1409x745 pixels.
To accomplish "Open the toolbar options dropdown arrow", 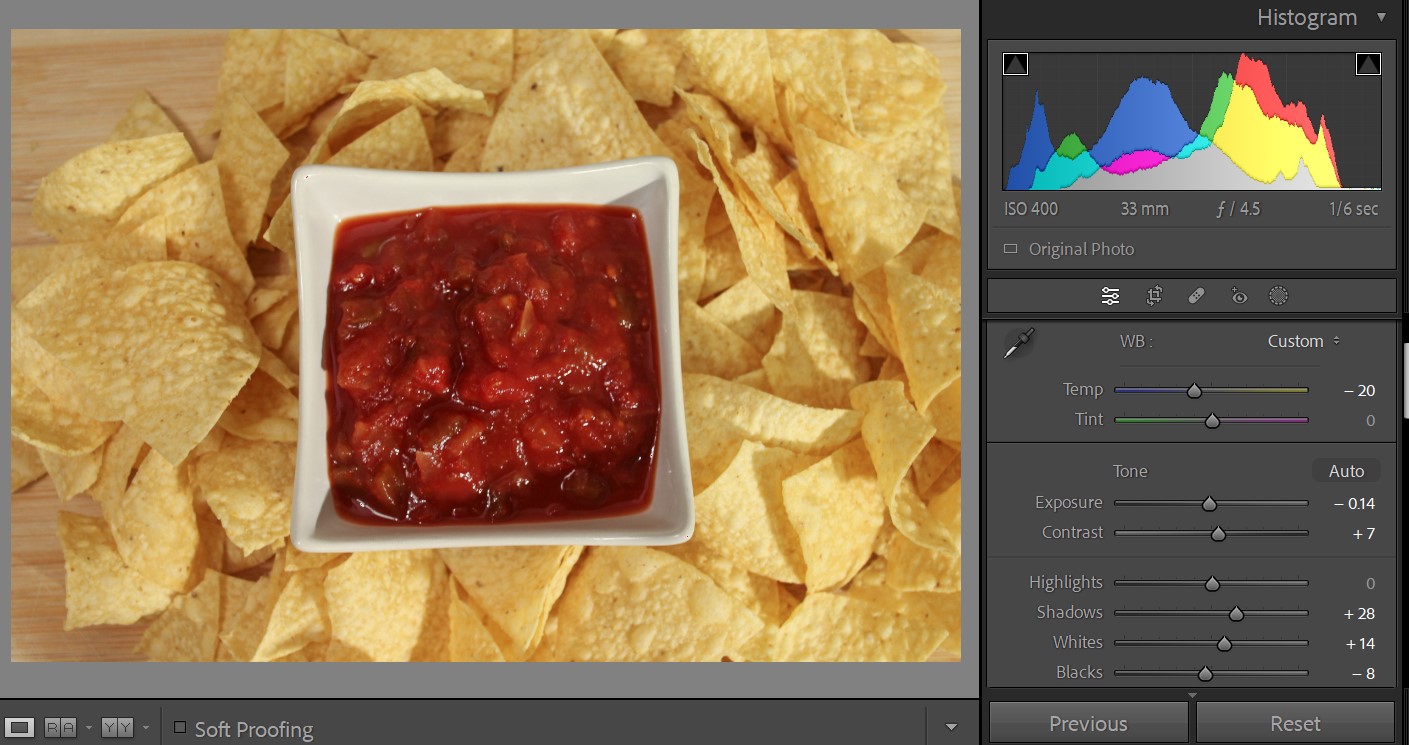I will [x=951, y=727].
